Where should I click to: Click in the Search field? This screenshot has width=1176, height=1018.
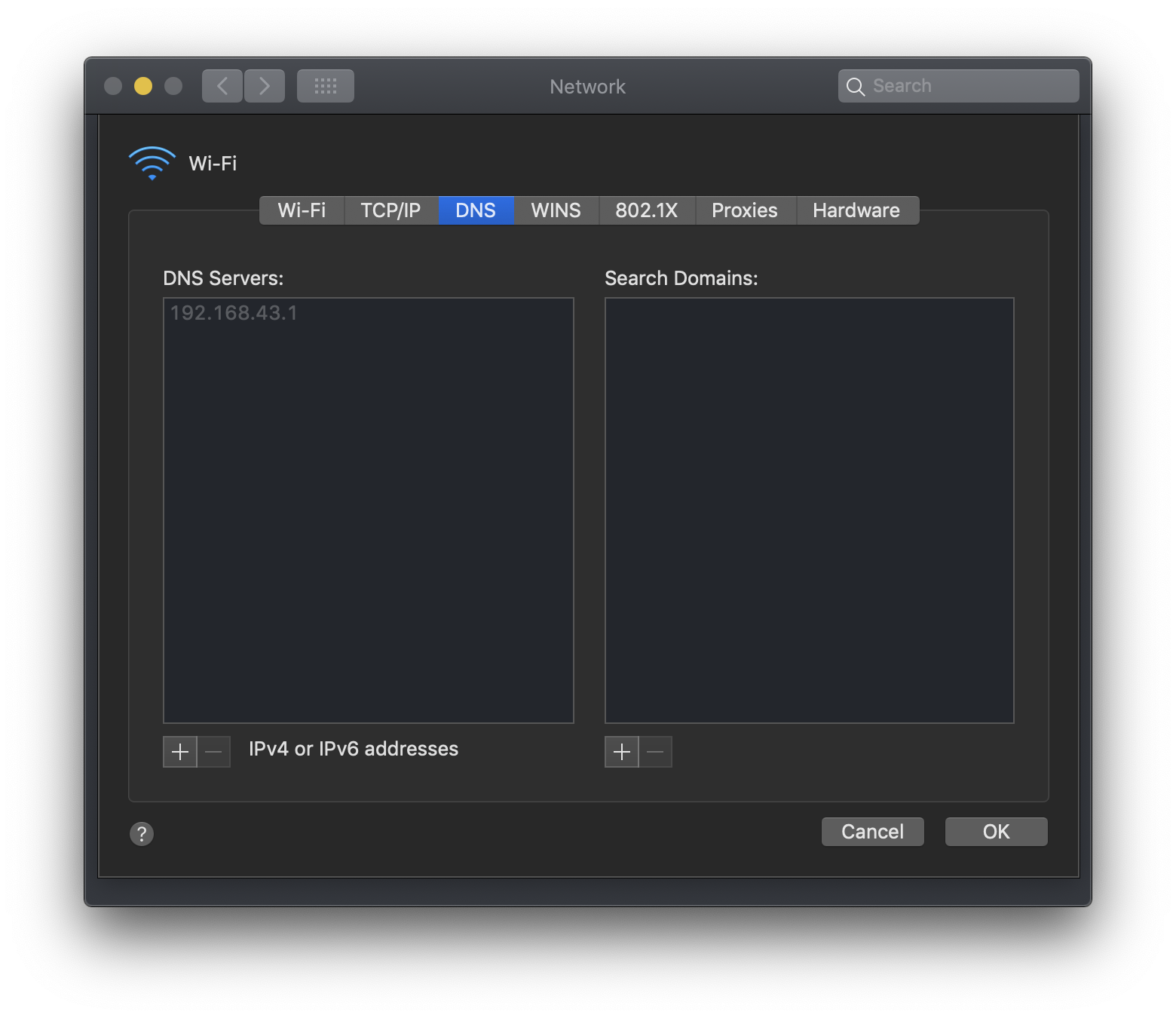pyautogui.click(x=959, y=86)
